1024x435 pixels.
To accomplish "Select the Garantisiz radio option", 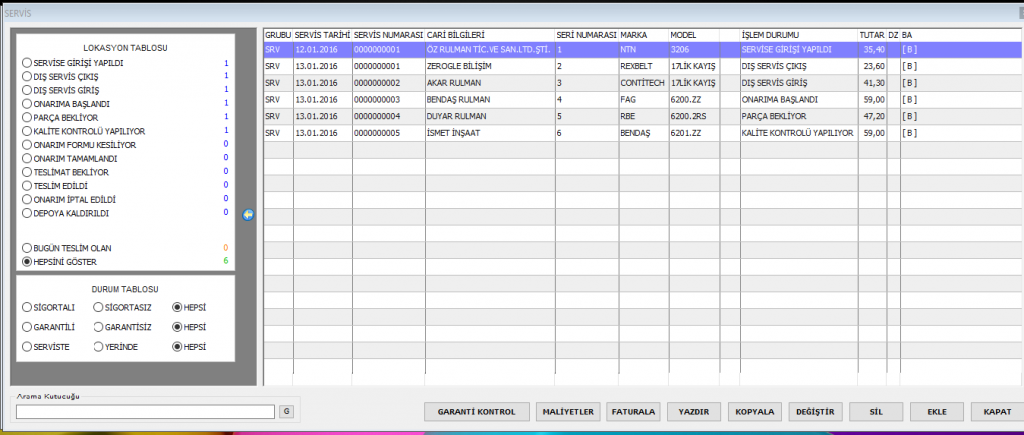I will click(x=99, y=327).
